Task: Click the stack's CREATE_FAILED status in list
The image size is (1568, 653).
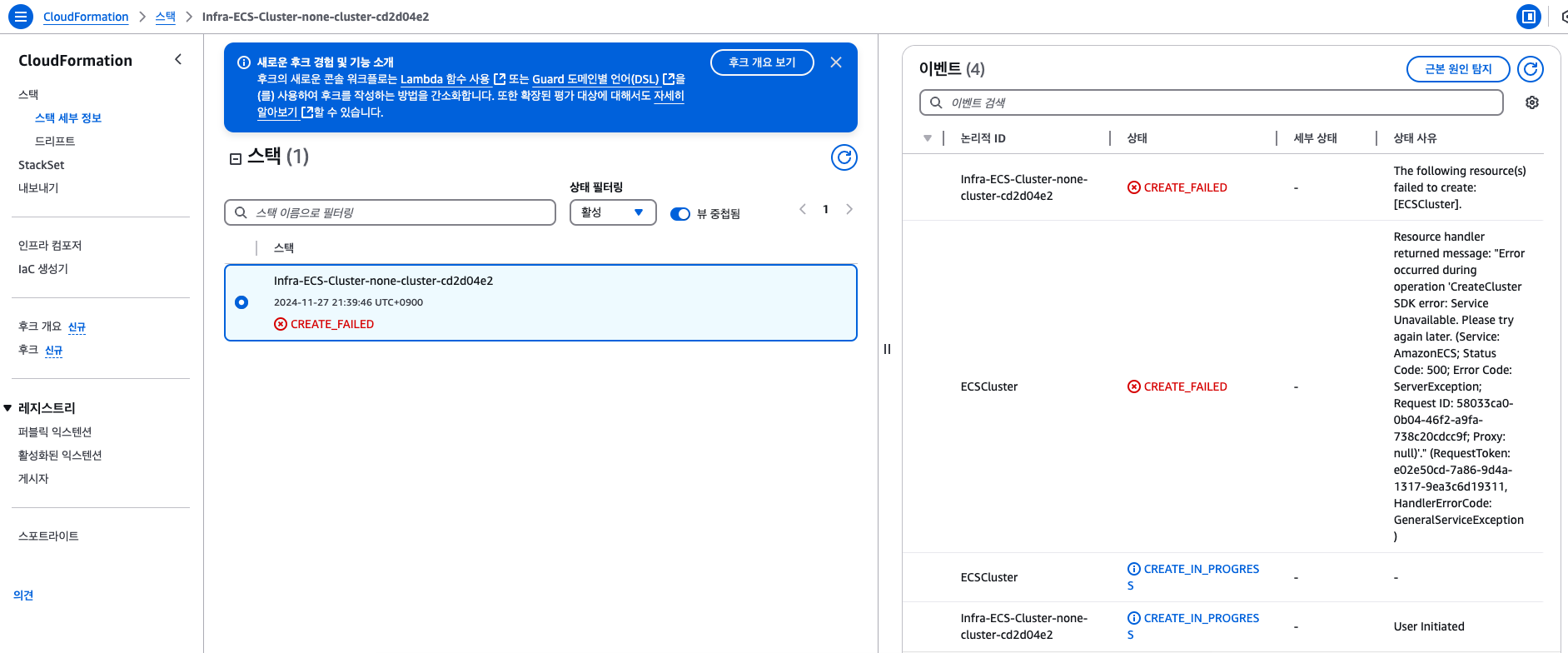Action: [x=332, y=324]
